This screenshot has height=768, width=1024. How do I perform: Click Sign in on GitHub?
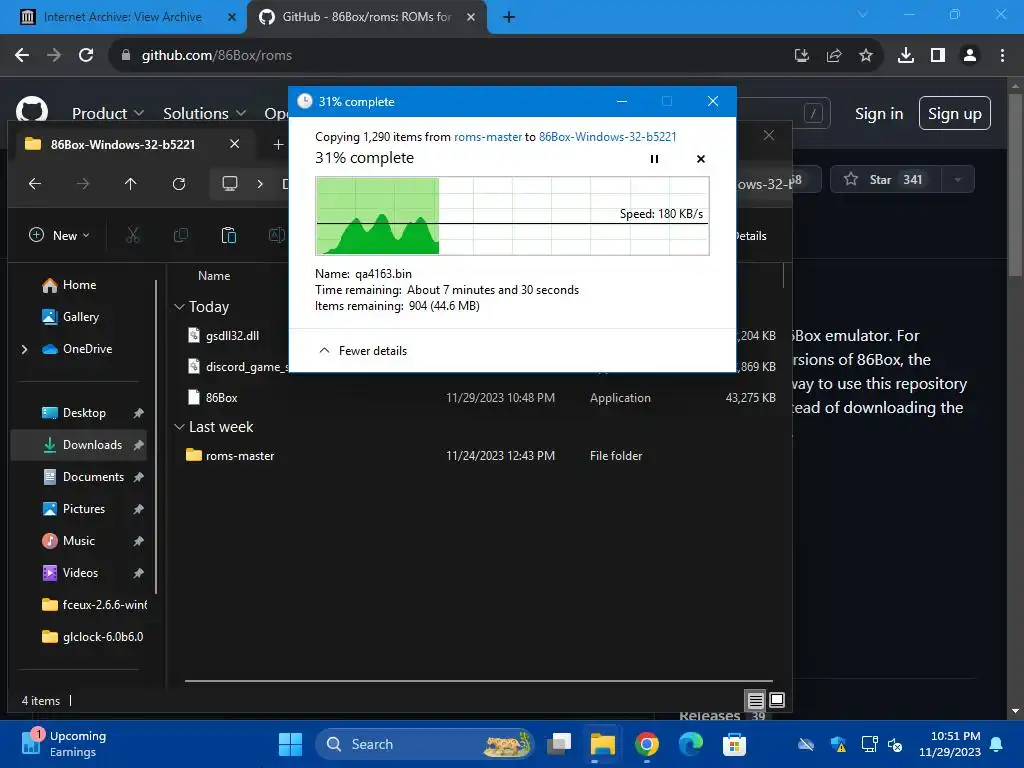coord(879,114)
